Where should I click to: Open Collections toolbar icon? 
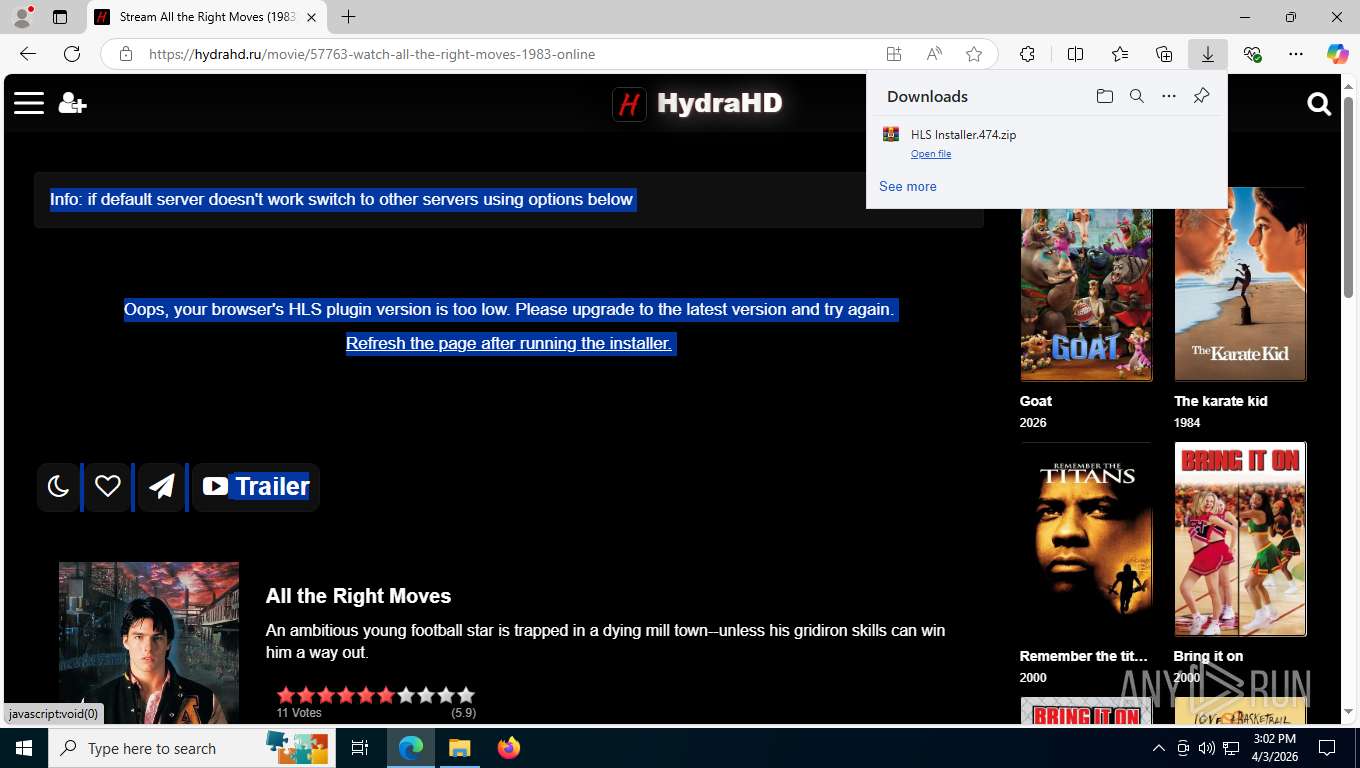(x=1163, y=54)
